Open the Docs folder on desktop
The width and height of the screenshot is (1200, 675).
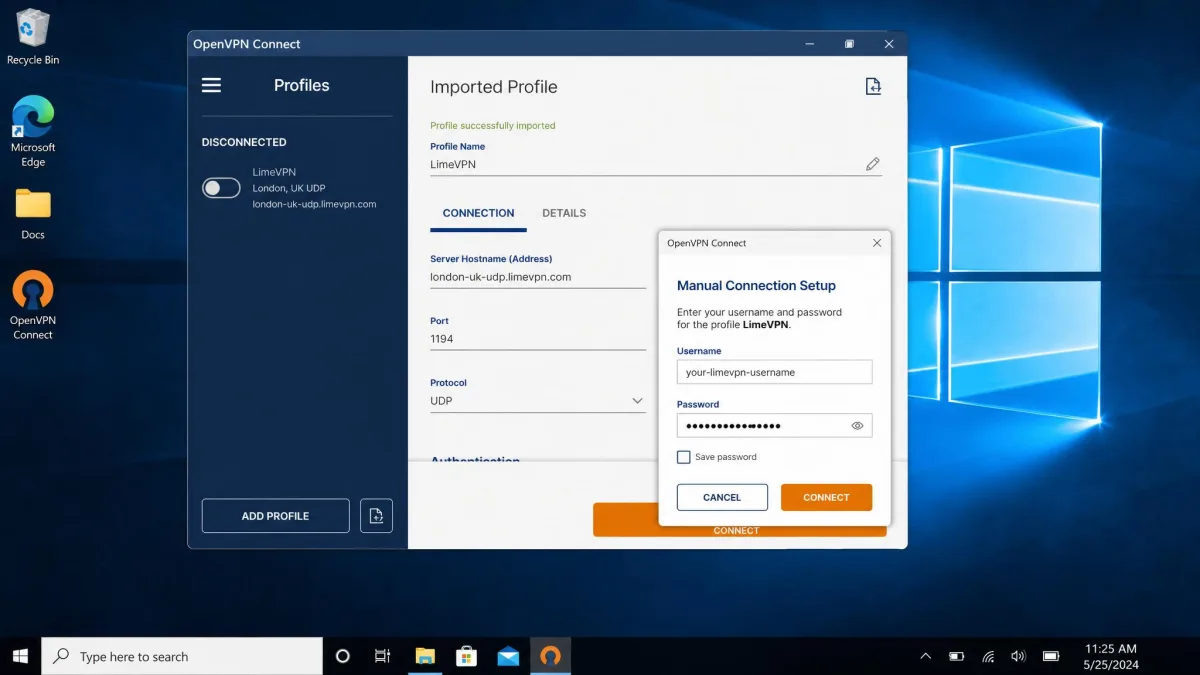tap(33, 214)
